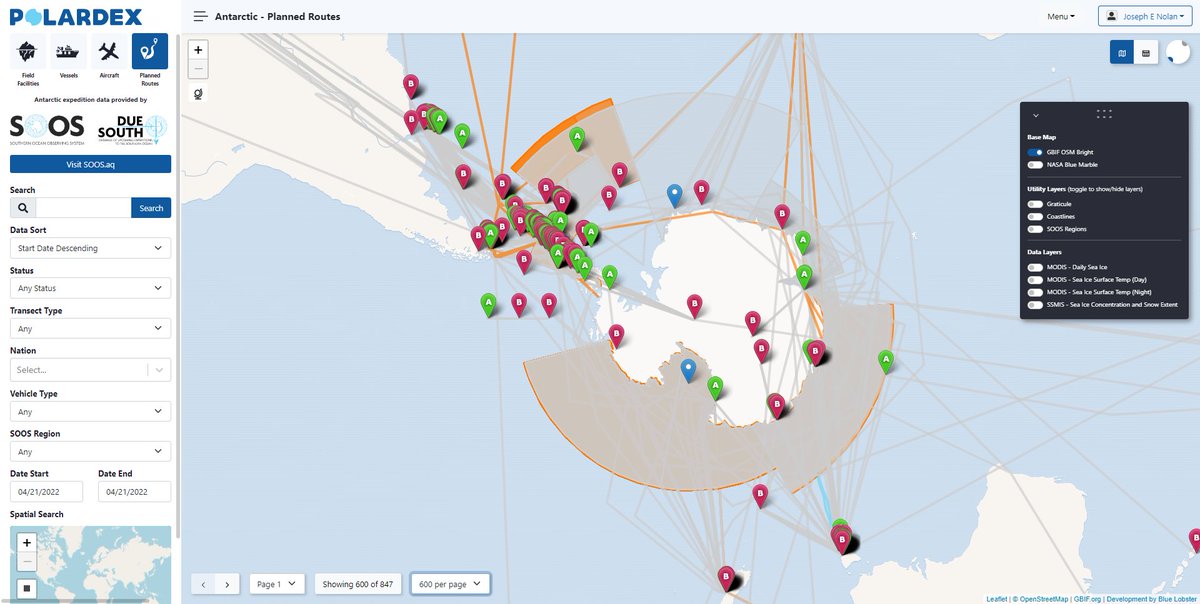Enable the NASA Blue Marble base map
This screenshot has height=604, width=1200.
pyautogui.click(x=1034, y=164)
